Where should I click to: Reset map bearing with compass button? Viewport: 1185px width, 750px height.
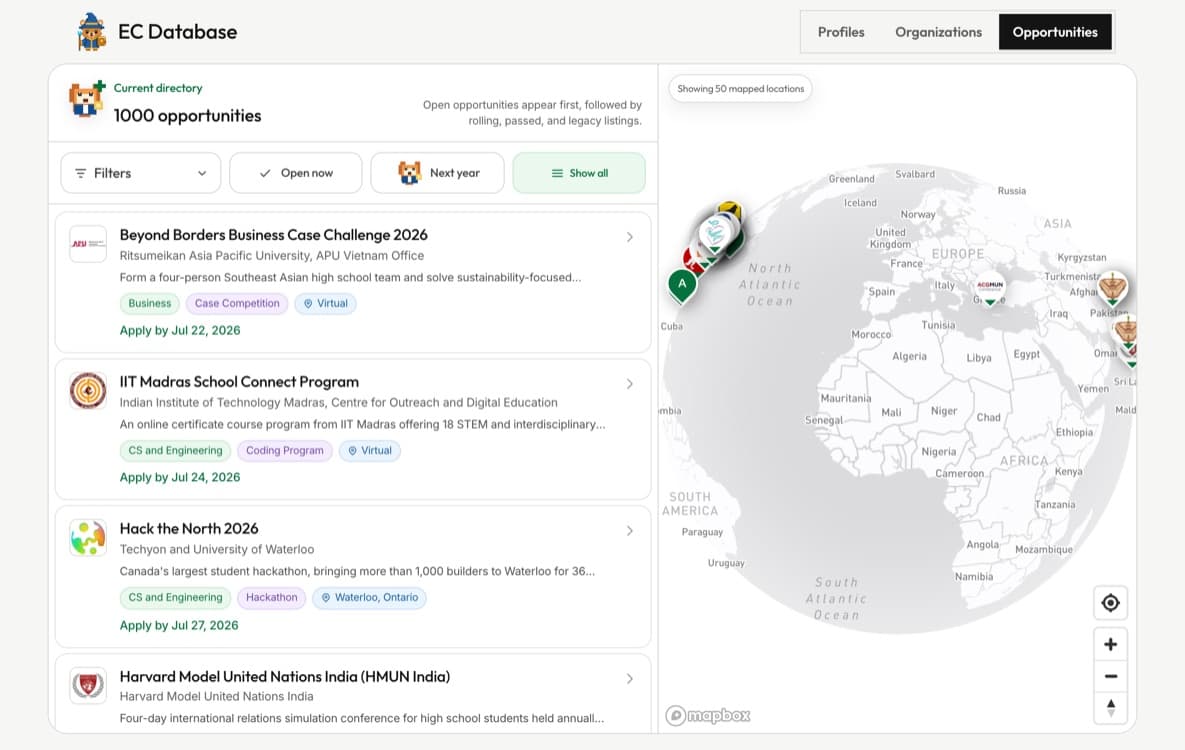[x=1110, y=708]
